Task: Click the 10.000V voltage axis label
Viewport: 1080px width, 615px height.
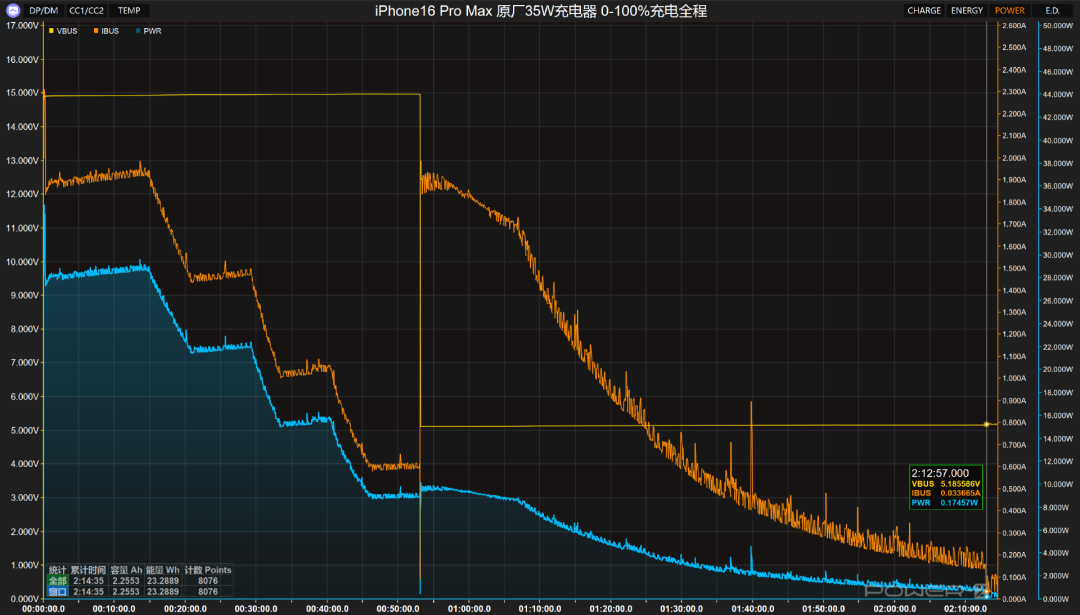Action: [x=22, y=262]
